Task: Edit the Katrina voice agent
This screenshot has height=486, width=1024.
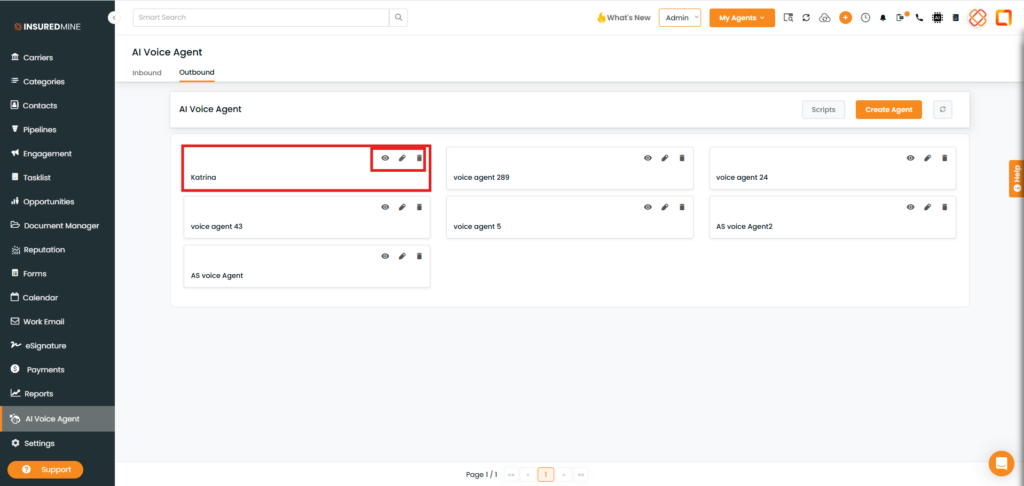Action: (x=402, y=158)
